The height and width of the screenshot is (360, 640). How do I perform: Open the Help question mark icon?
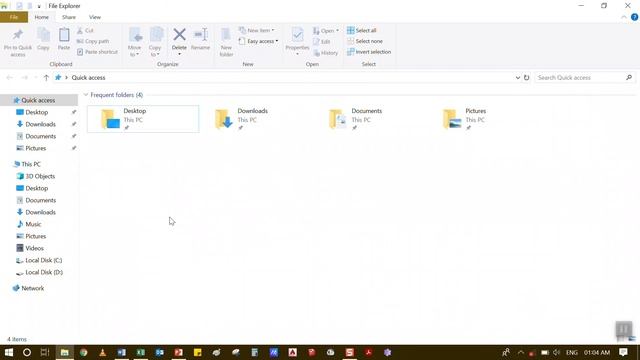tap(634, 17)
